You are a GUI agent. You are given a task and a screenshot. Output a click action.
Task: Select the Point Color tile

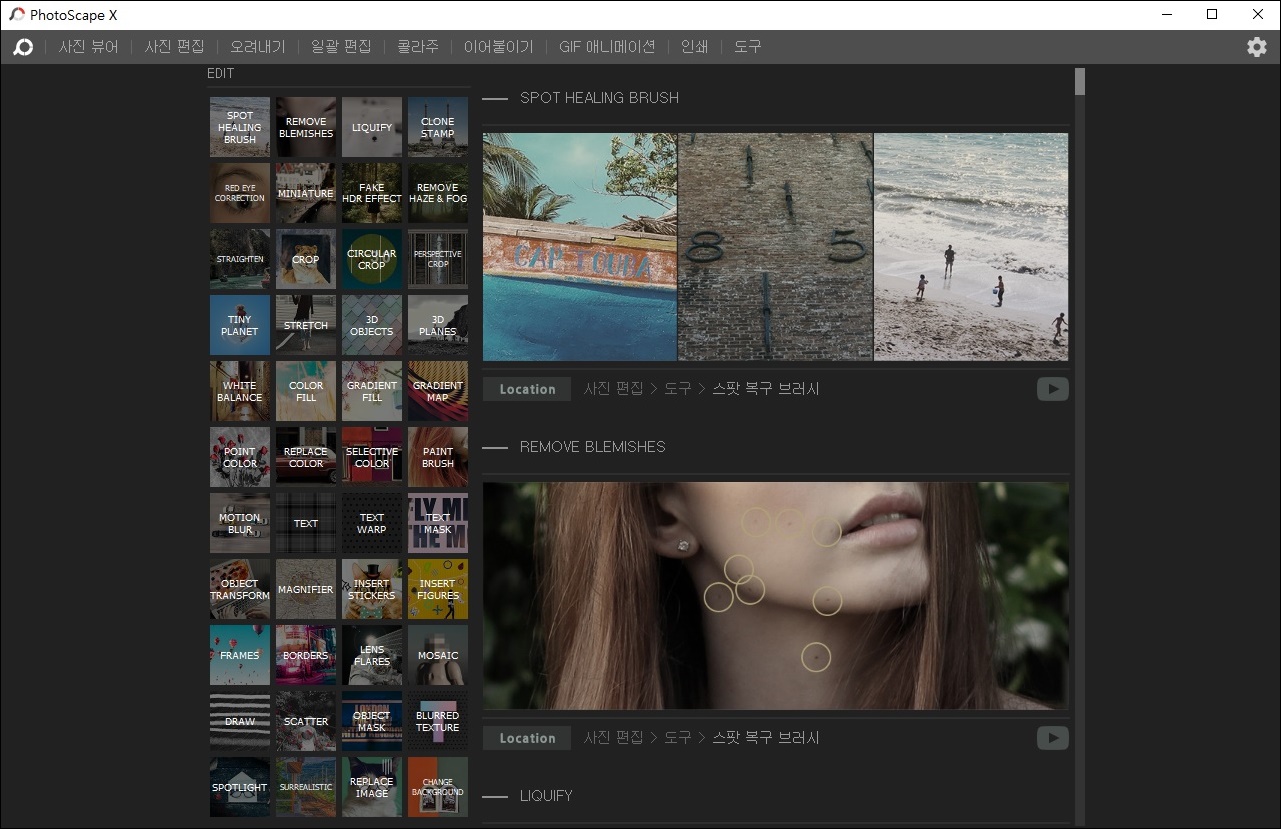[240, 457]
